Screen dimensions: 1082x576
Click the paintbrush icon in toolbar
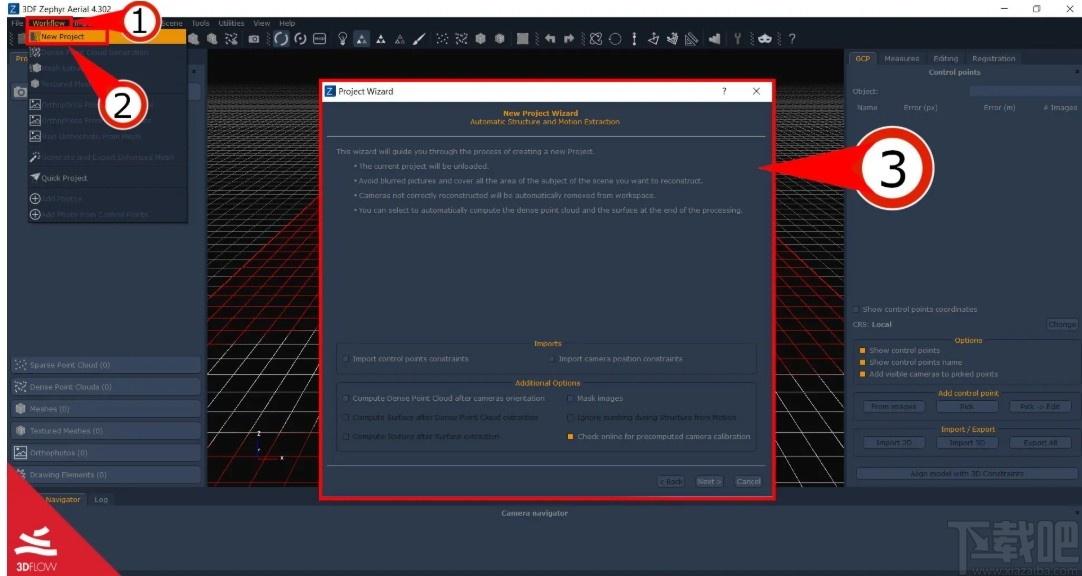click(419, 39)
